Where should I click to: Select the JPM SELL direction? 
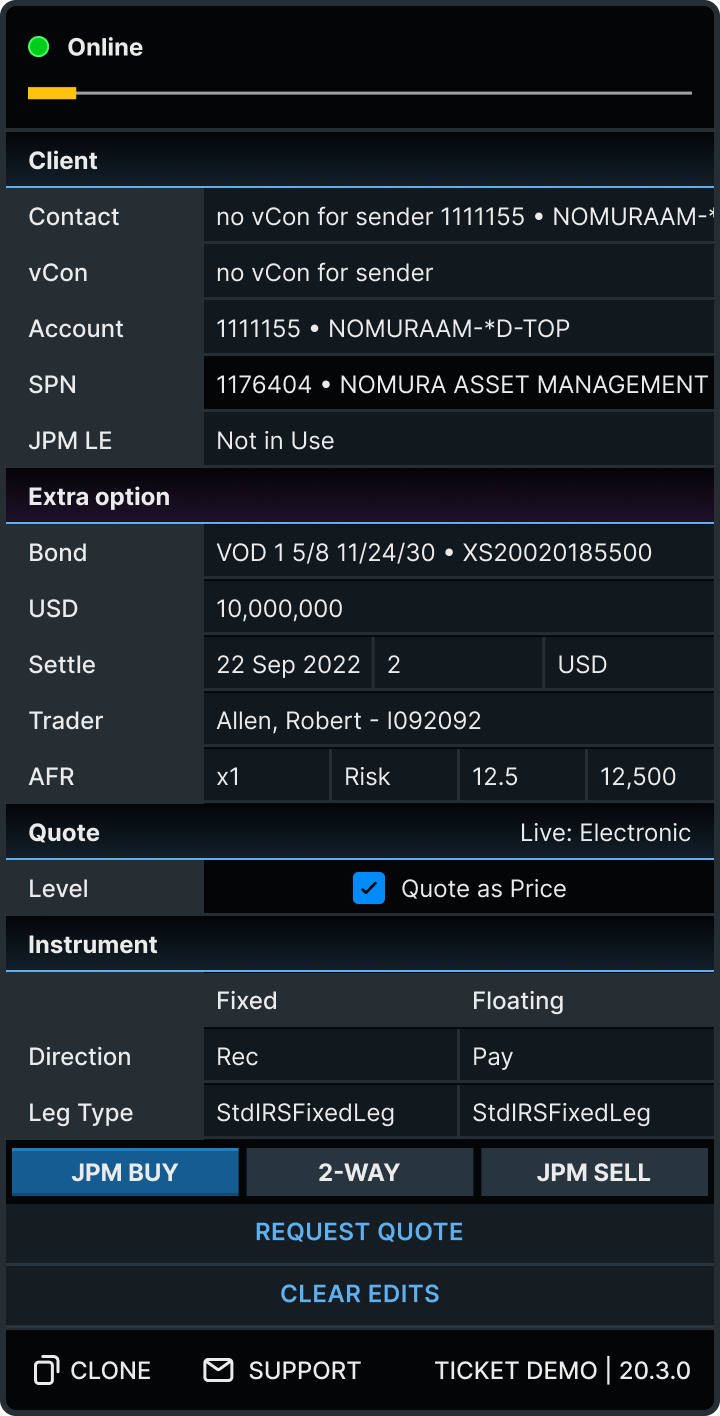click(594, 1172)
